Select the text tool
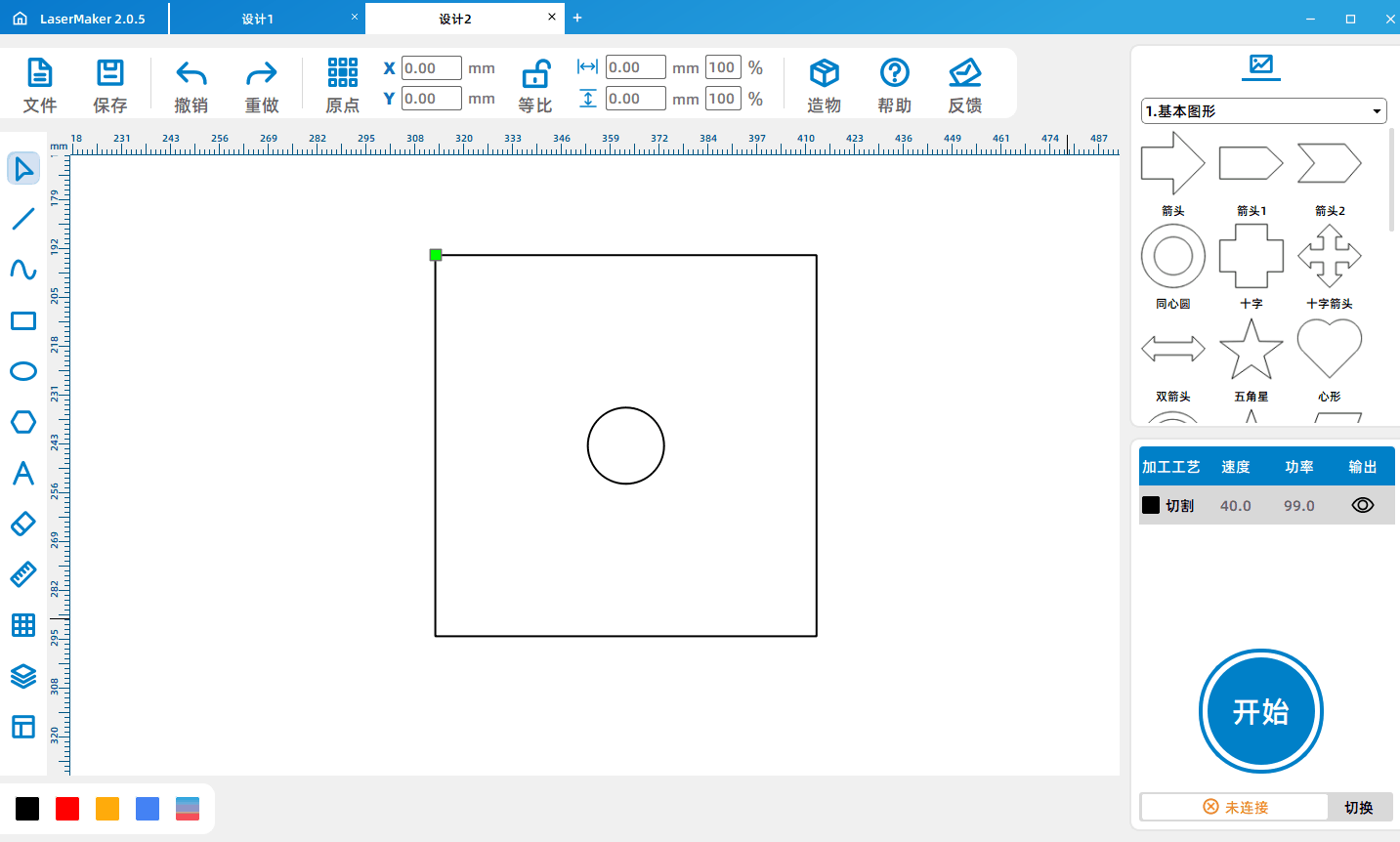The width and height of the screenshot is (1400, 842). point(23,473)
